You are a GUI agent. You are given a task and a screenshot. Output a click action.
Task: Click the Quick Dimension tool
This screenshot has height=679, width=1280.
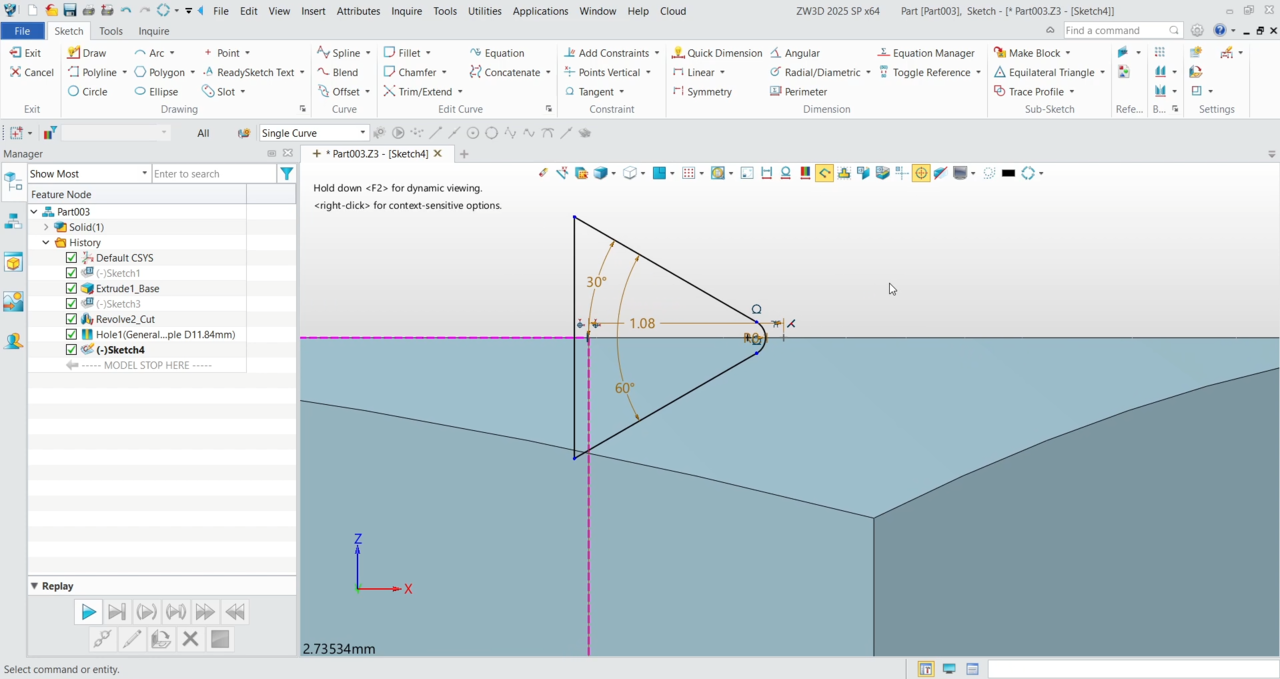716,53
